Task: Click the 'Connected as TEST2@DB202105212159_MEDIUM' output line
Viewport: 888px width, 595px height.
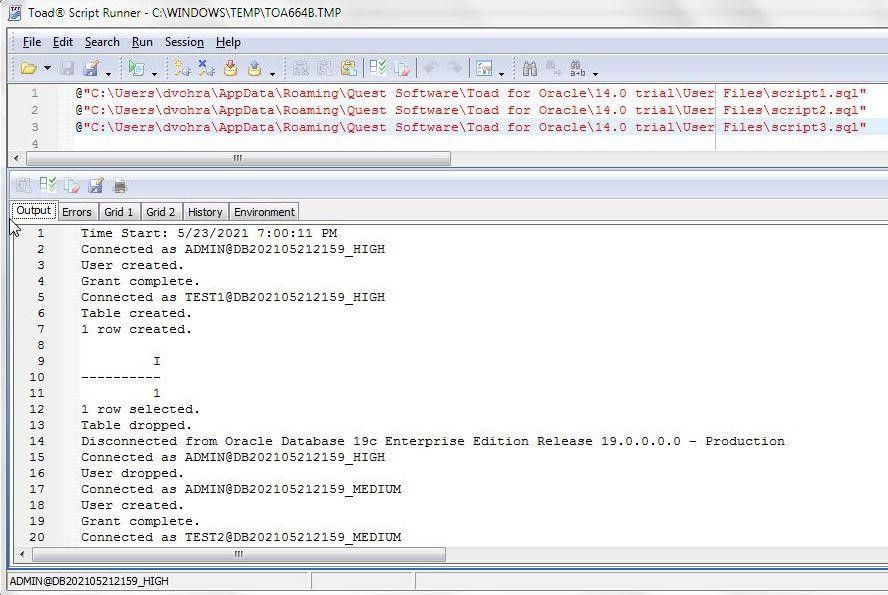Action: click(241, 537)
